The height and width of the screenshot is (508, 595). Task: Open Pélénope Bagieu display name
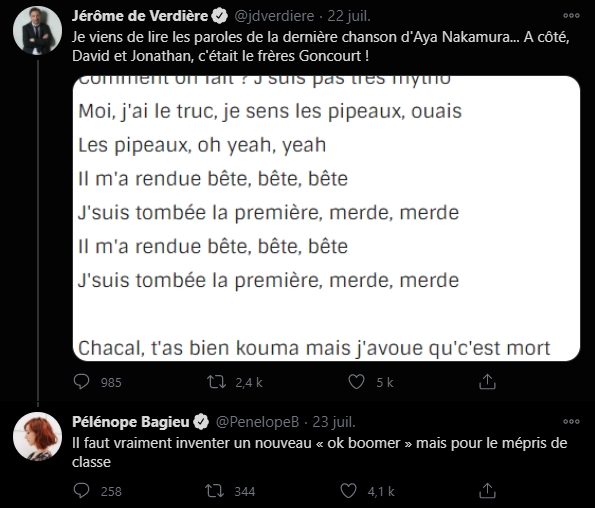point(131,421)
